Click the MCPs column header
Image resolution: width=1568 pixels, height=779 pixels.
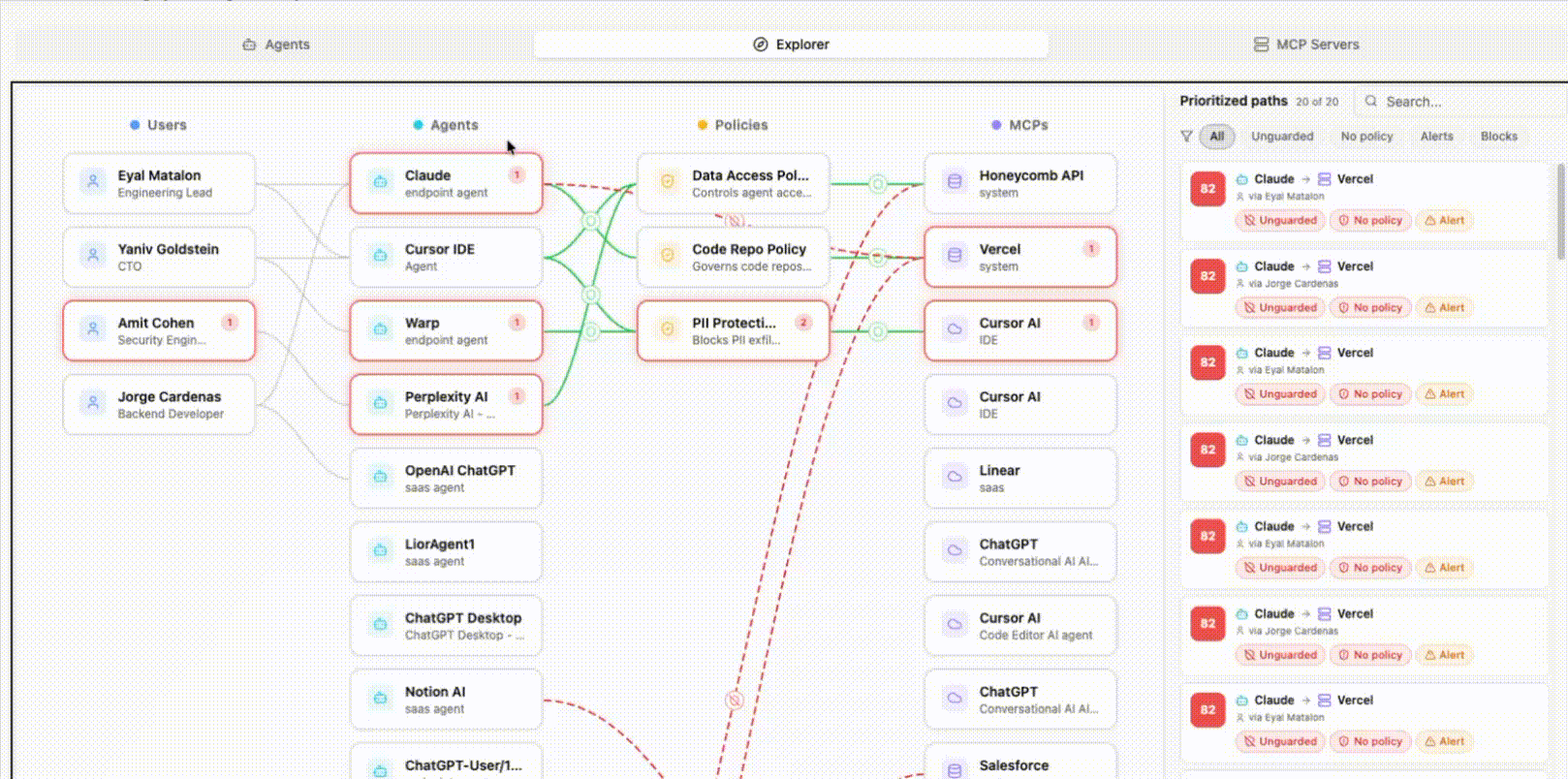coord(1019,125)
